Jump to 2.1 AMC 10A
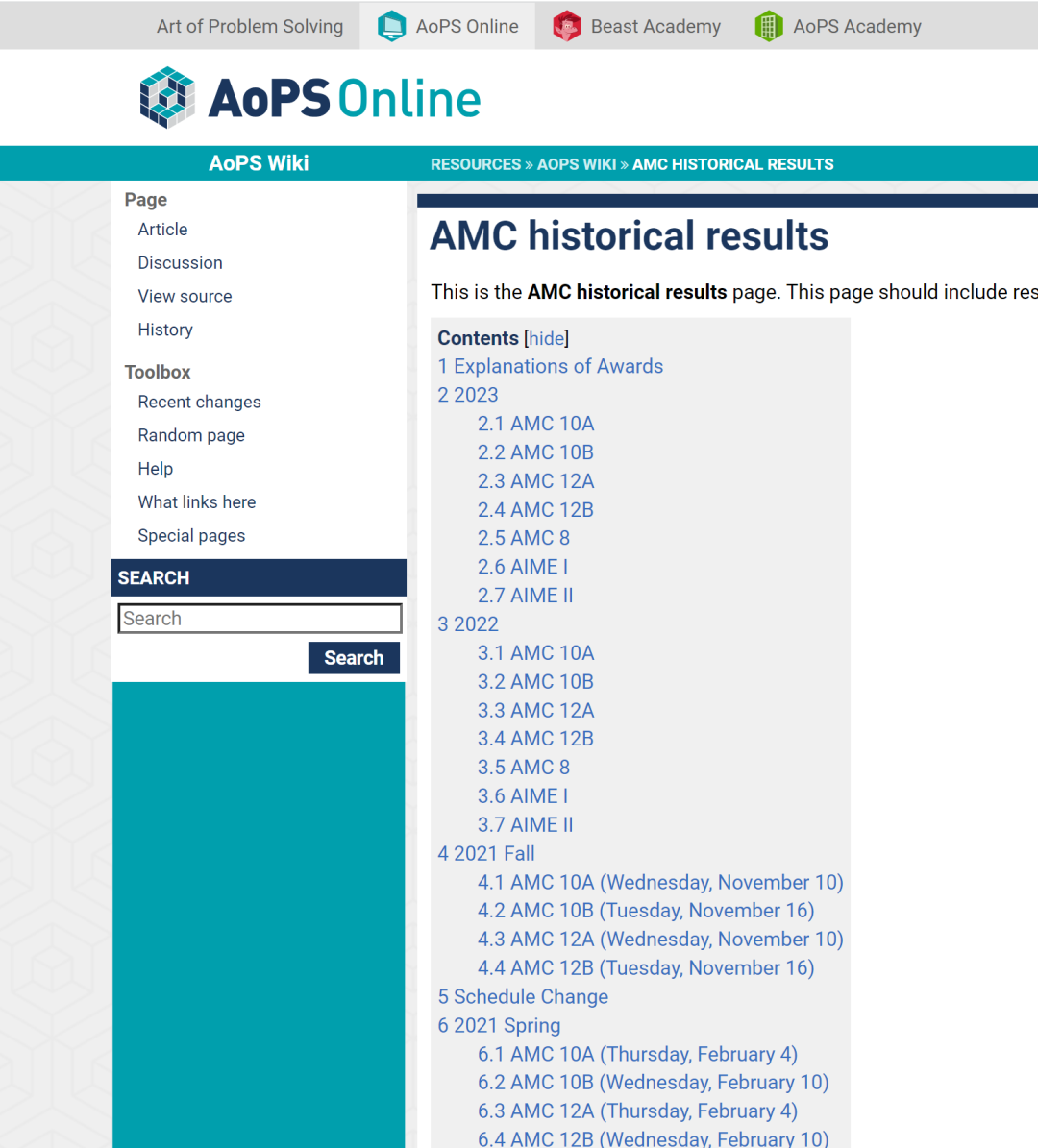 (535, 424)
